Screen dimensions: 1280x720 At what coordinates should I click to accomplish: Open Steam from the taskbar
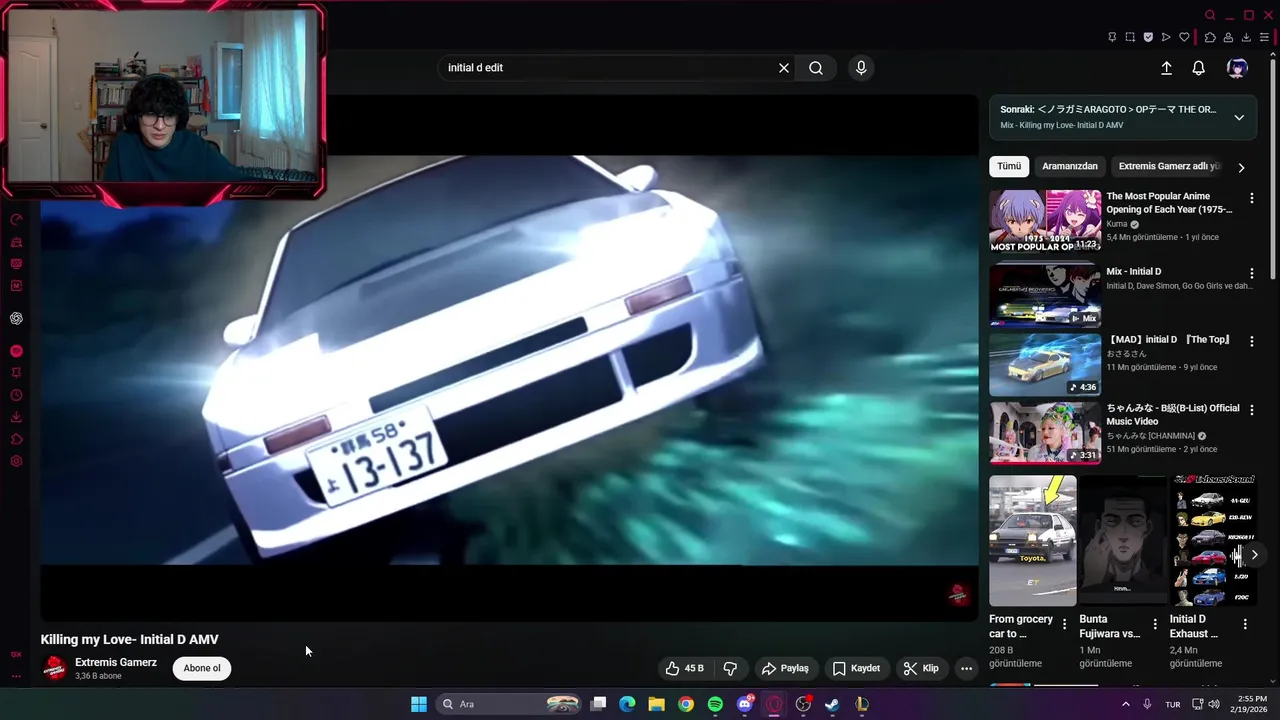tap(832, 704)
